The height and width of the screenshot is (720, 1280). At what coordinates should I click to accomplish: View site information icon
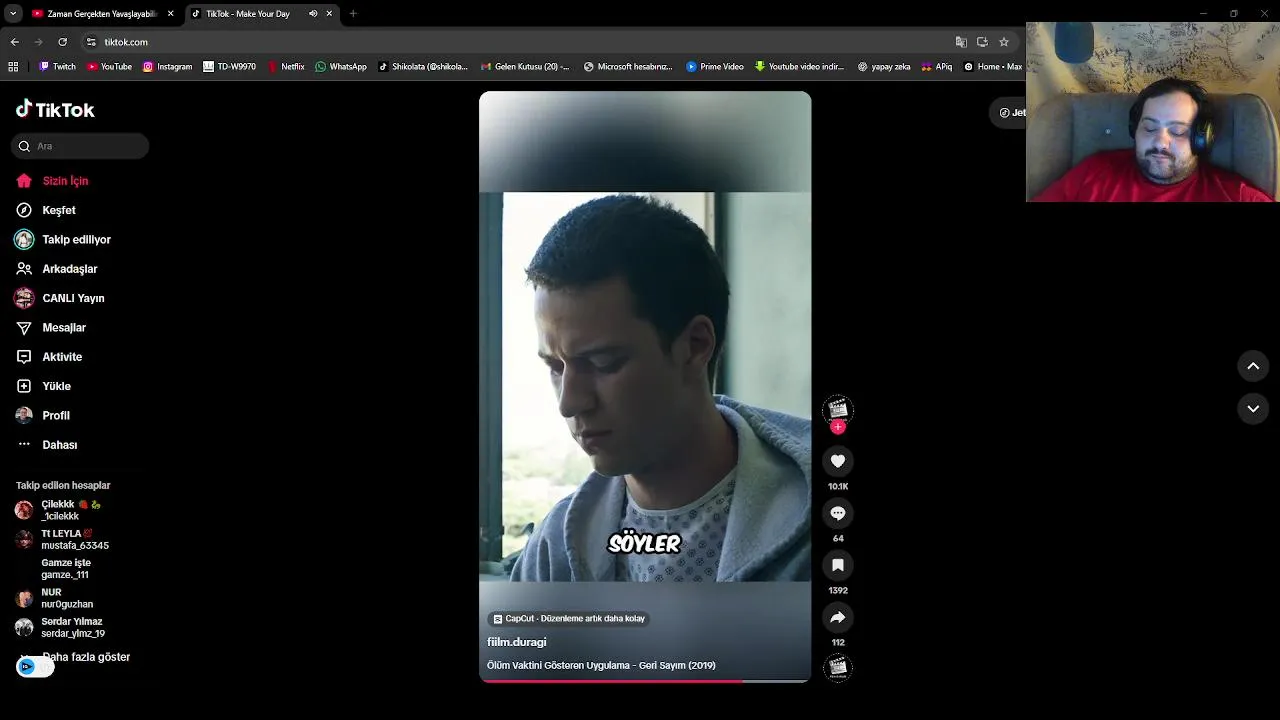point(91,42)
